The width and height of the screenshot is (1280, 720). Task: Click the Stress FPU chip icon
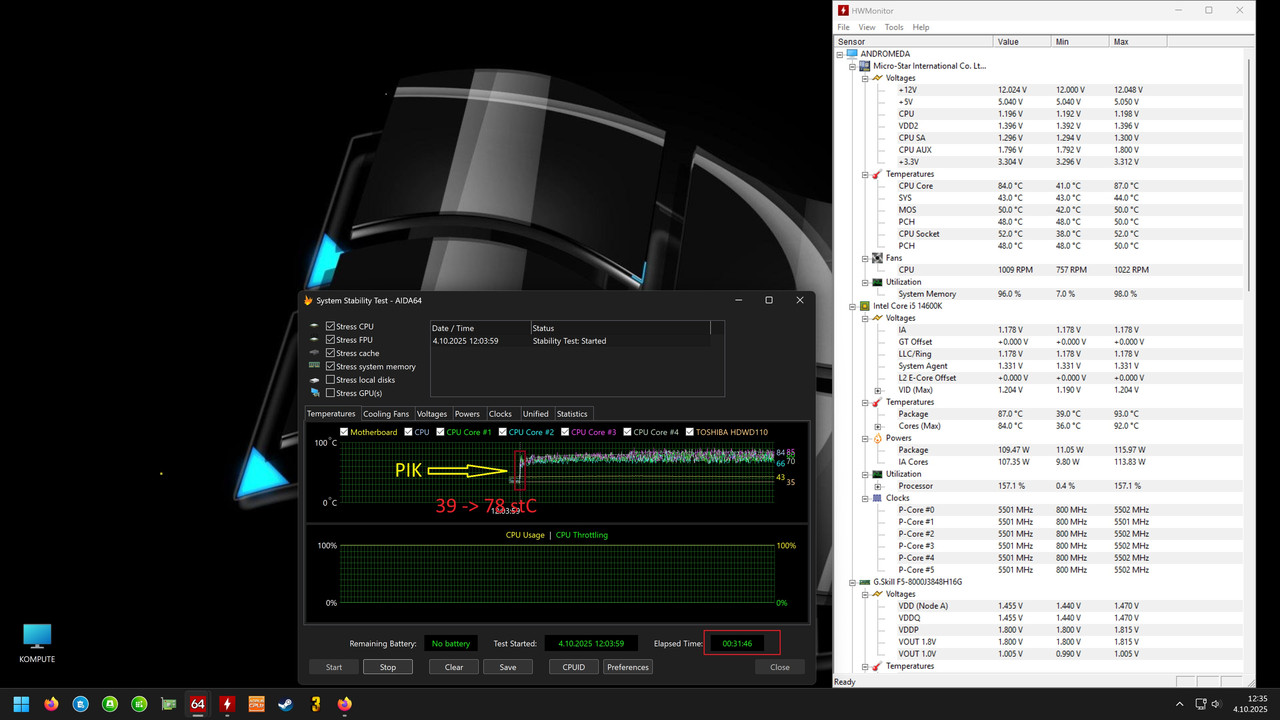[x=315, y=340]
